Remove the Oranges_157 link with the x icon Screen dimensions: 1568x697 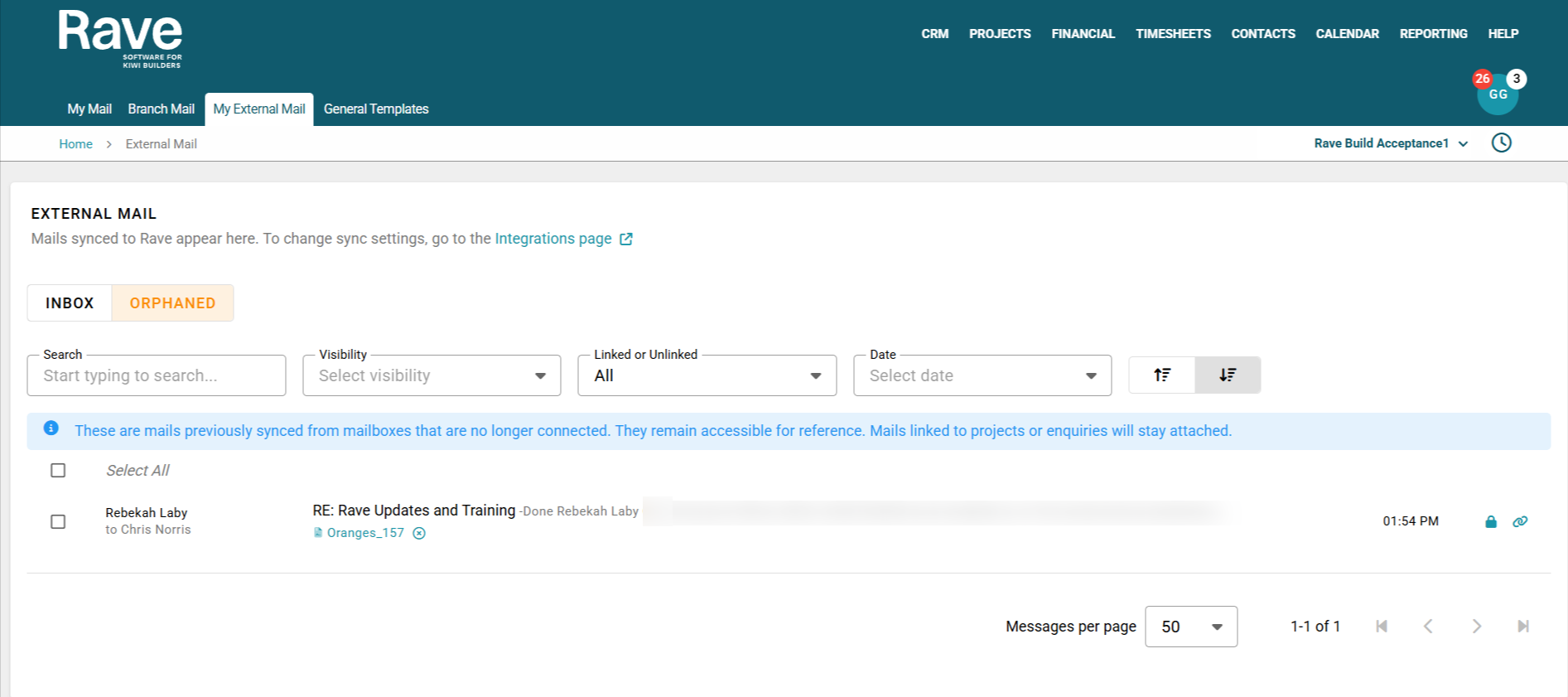coord(419,533)
